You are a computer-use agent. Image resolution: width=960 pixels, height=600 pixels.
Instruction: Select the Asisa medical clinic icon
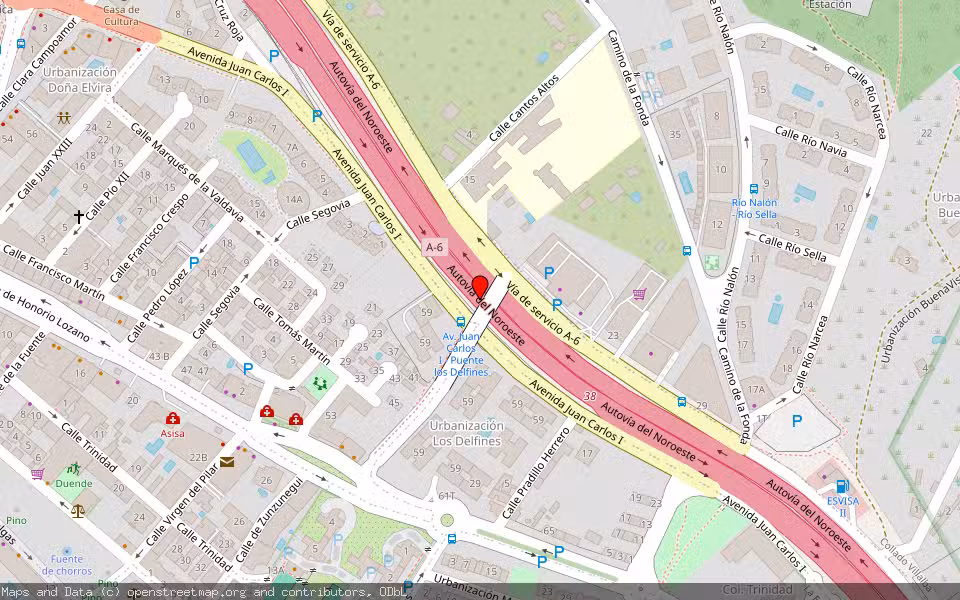click(x=172, y=418)
